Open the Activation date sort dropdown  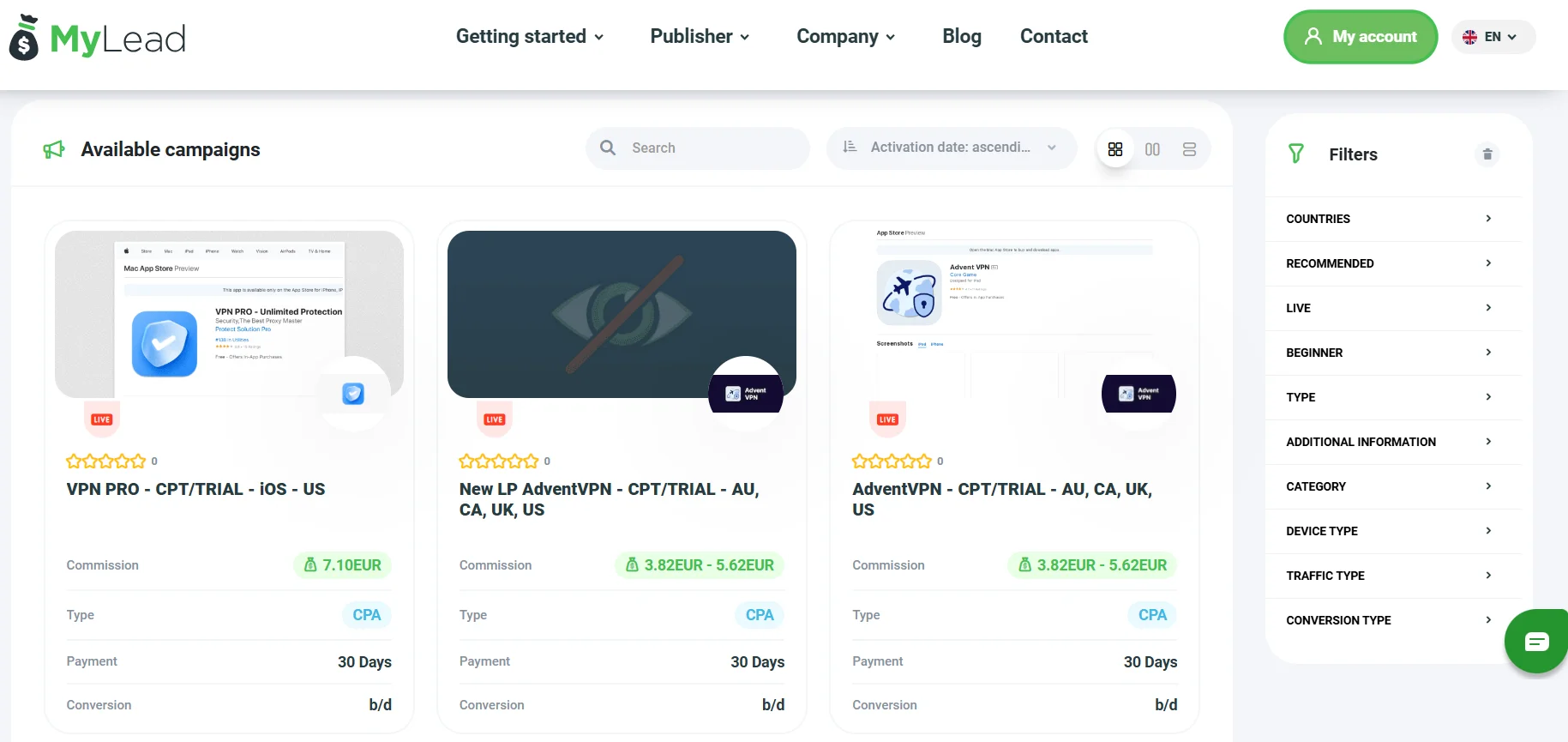click(x=951, y=148)
